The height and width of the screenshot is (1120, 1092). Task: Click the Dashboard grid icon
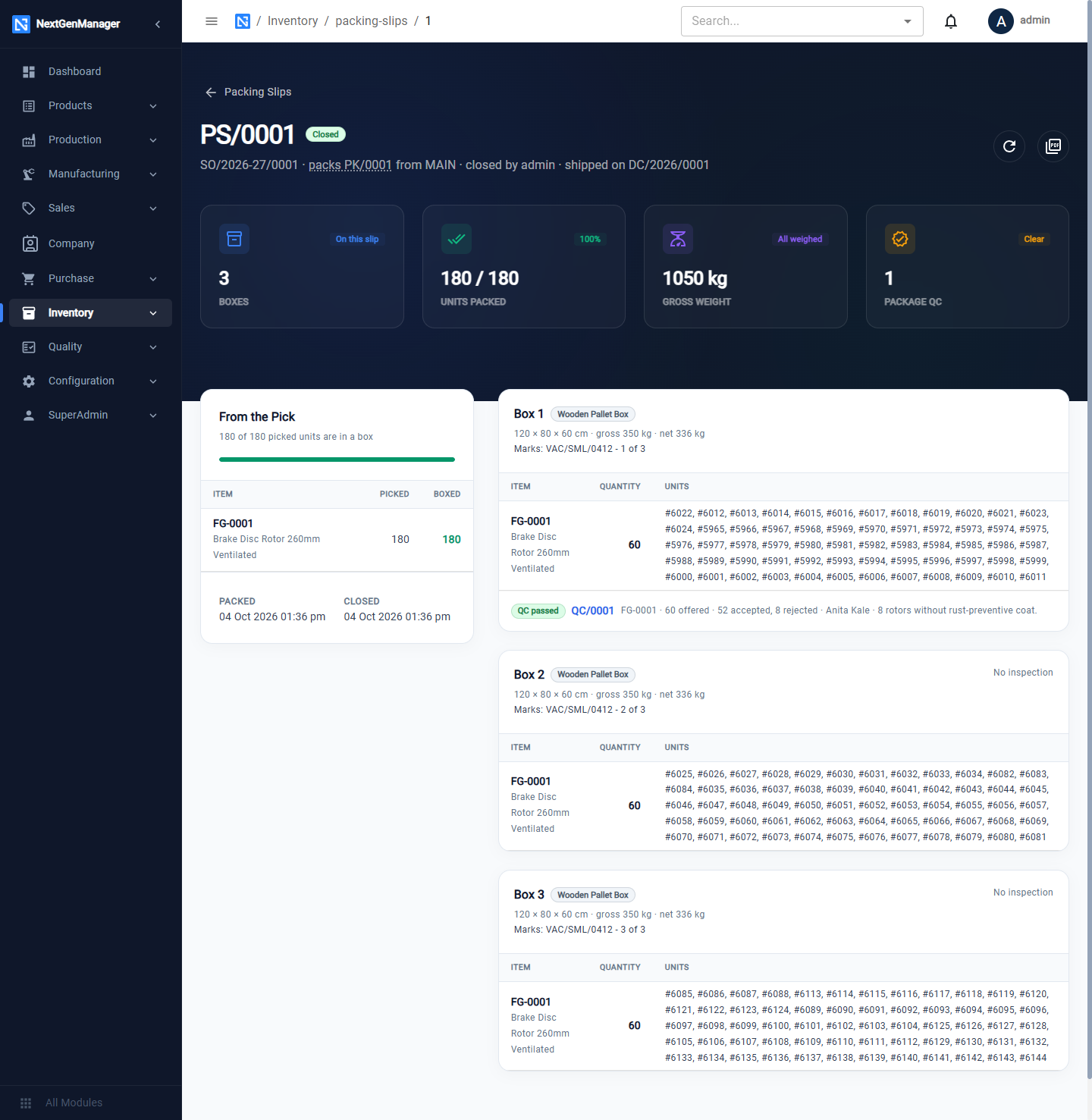click(x=29, y=72)
